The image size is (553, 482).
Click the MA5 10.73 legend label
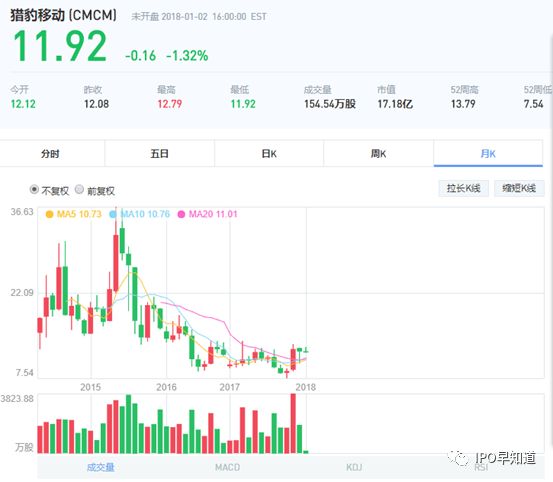79,214
